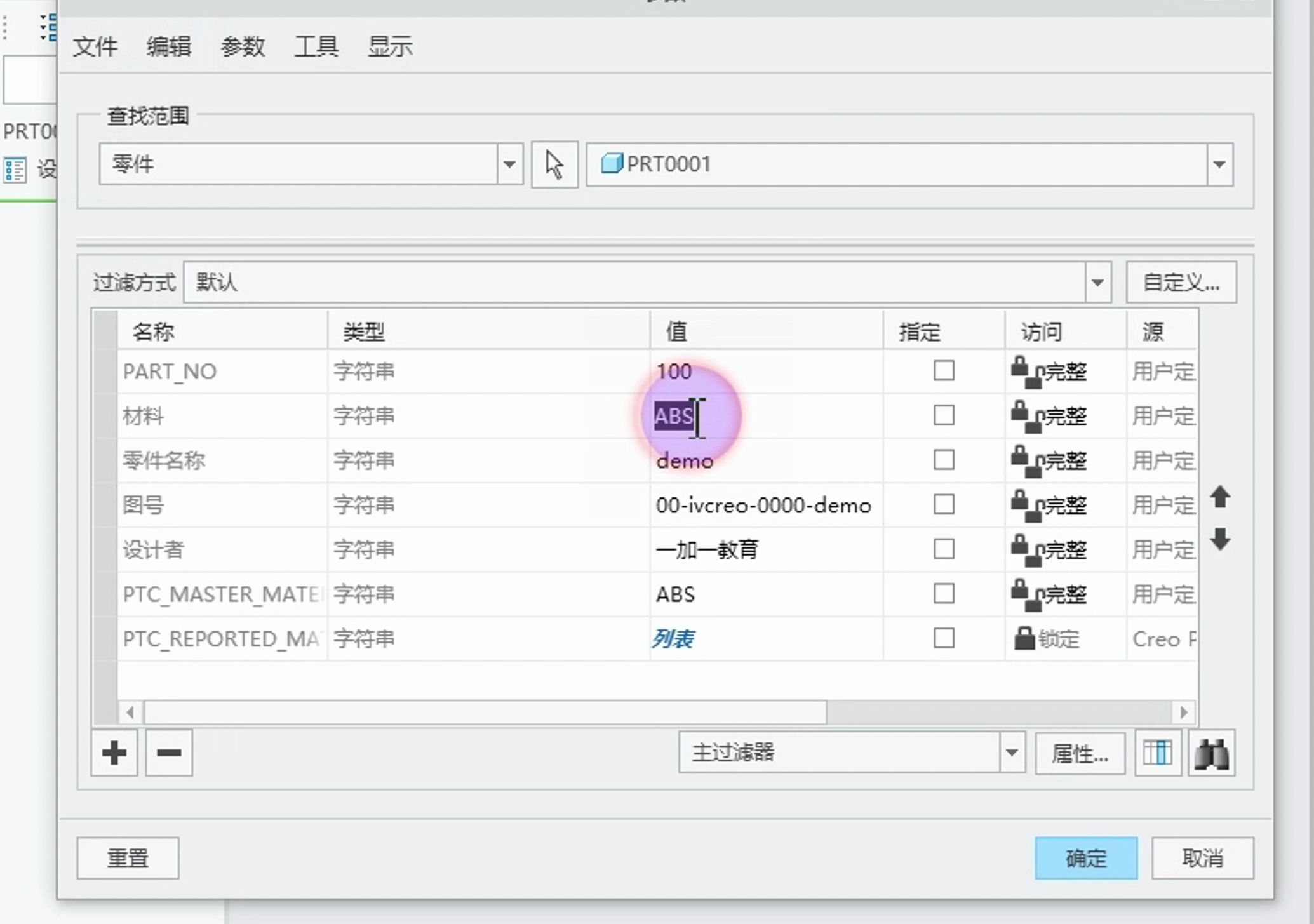Check the 指定 checkbox for PART_NO

[x=944, y=372]
